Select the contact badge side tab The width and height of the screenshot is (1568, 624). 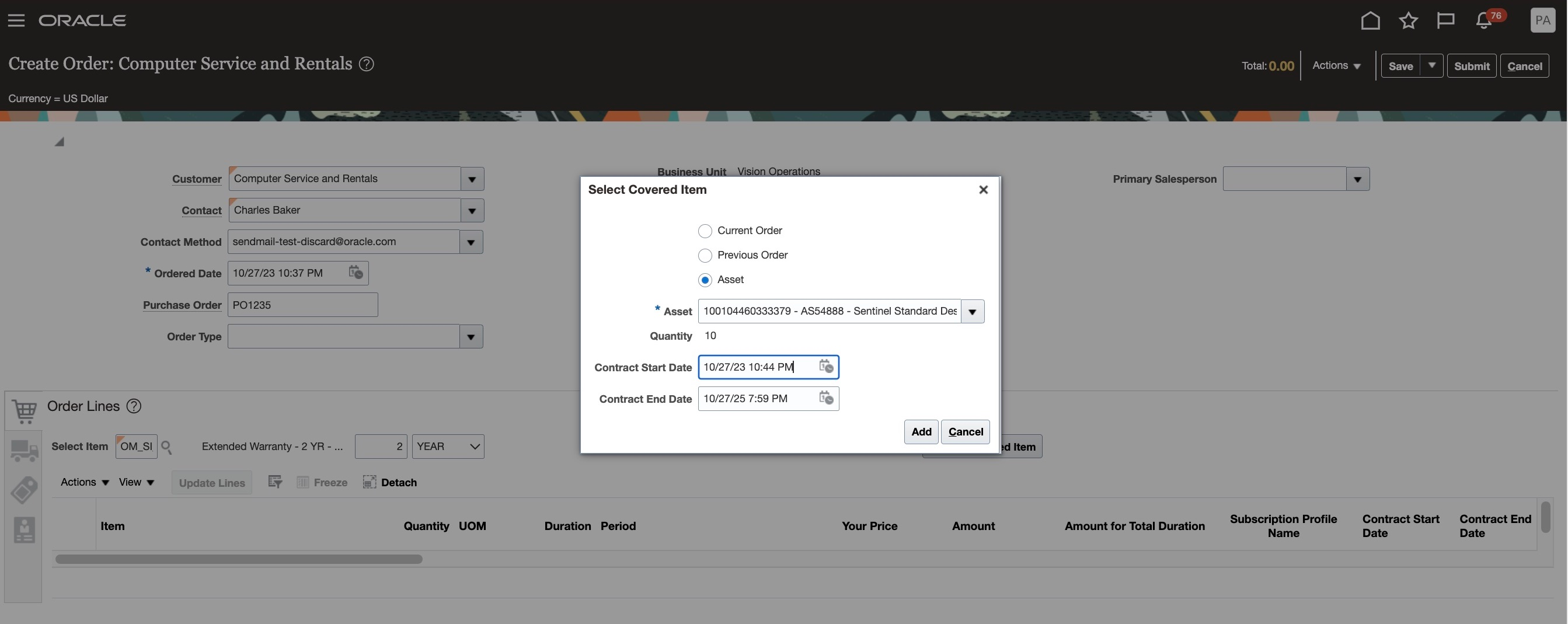pos(25,530)
